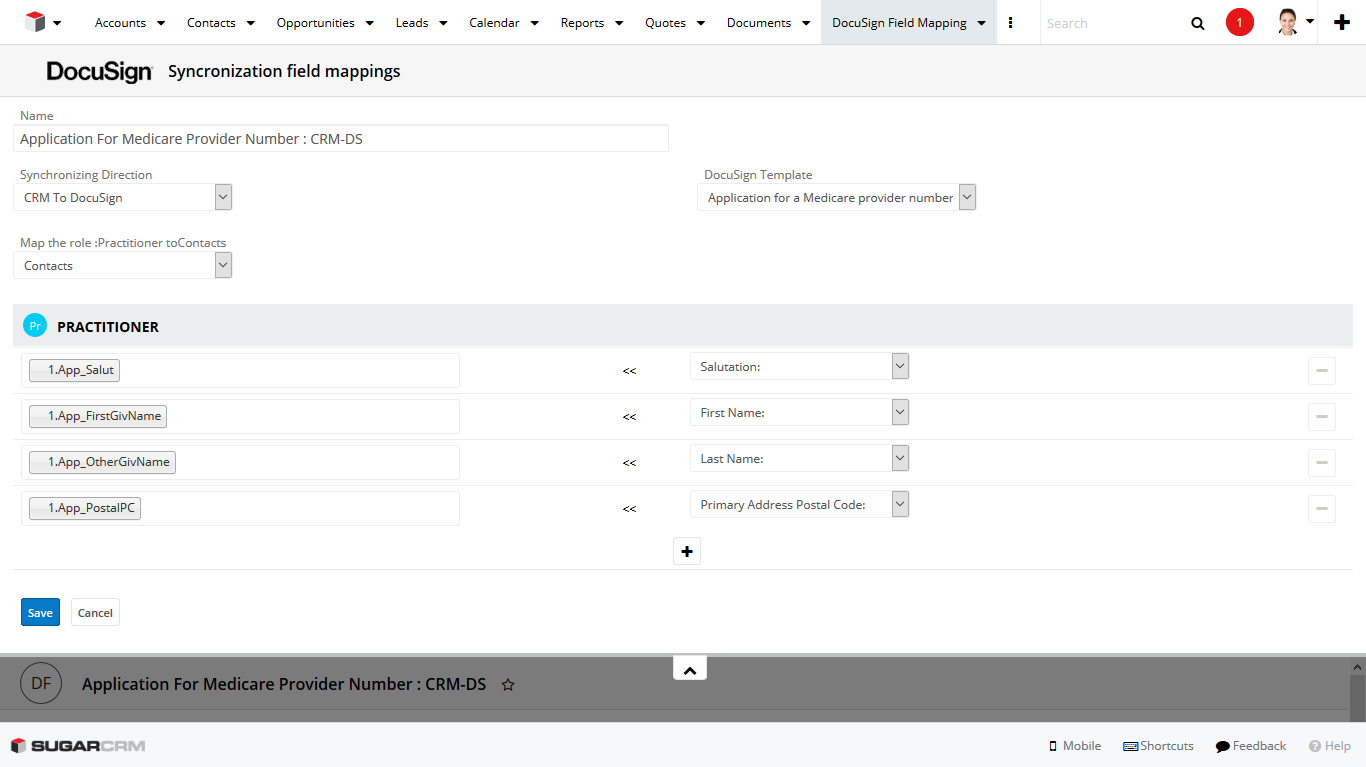
Task: Save the field mapping
Action: click(40, 612)
